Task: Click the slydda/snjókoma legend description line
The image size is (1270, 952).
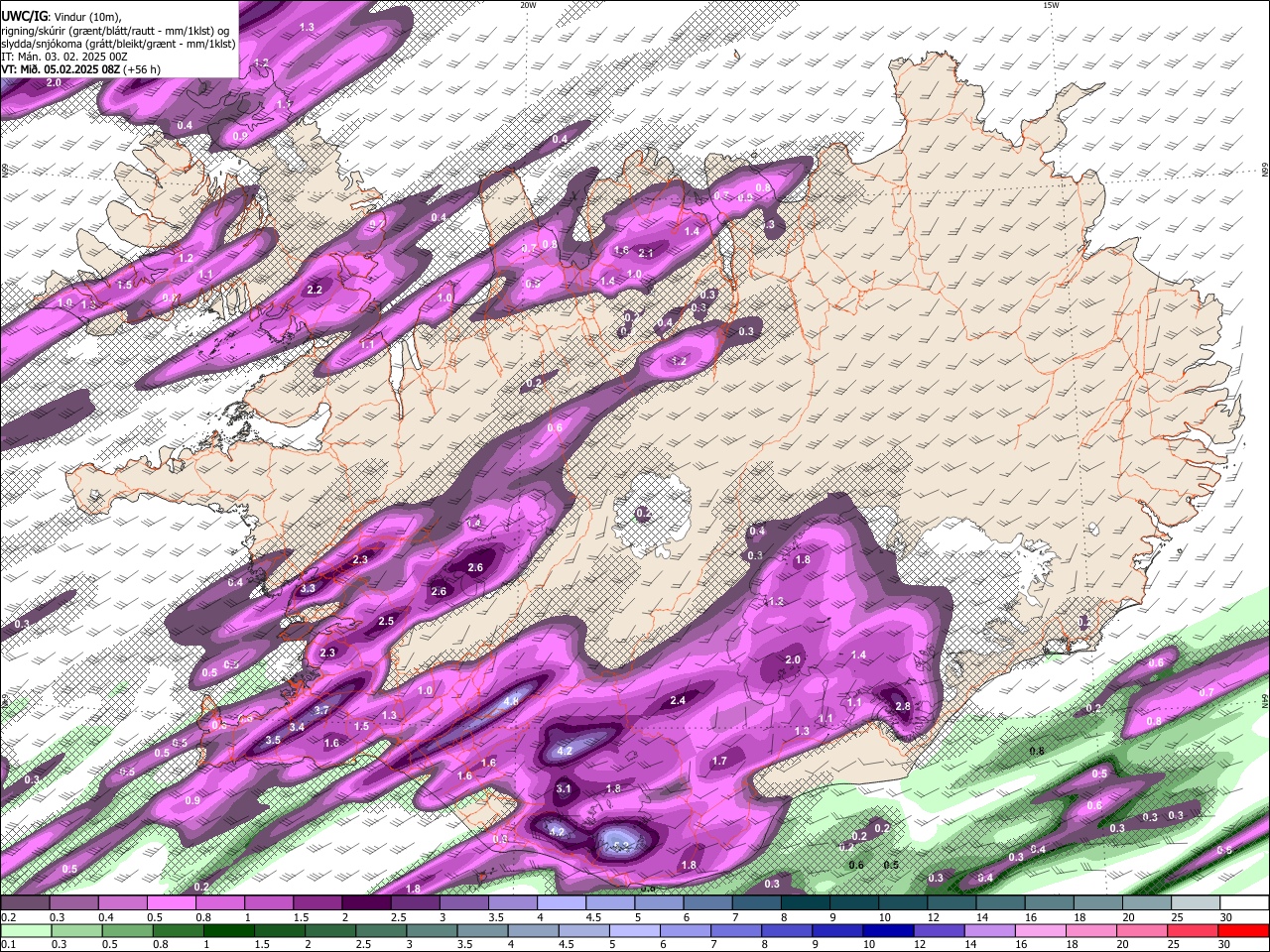Action: (118, 44)
